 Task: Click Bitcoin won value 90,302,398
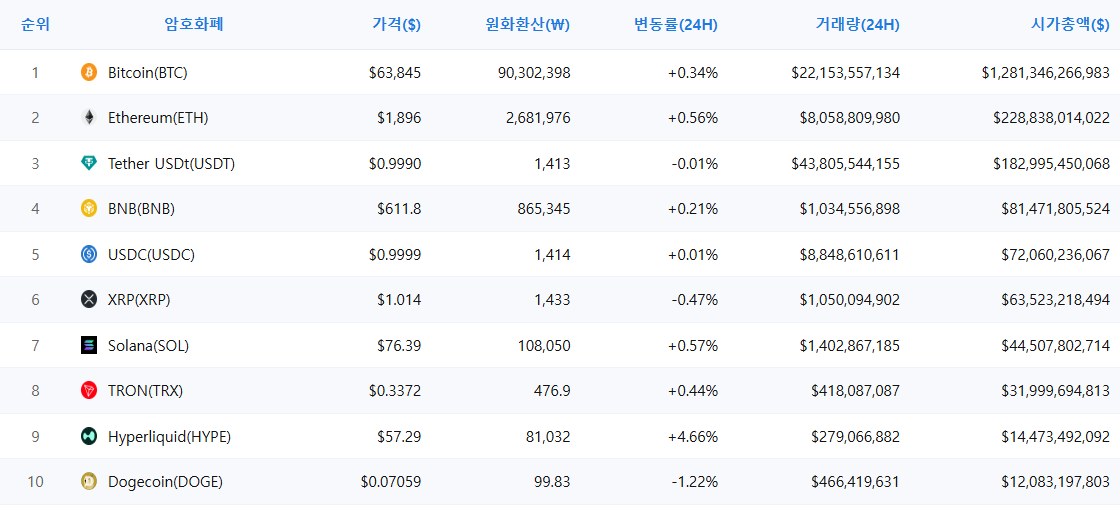(x=536, y=72)
